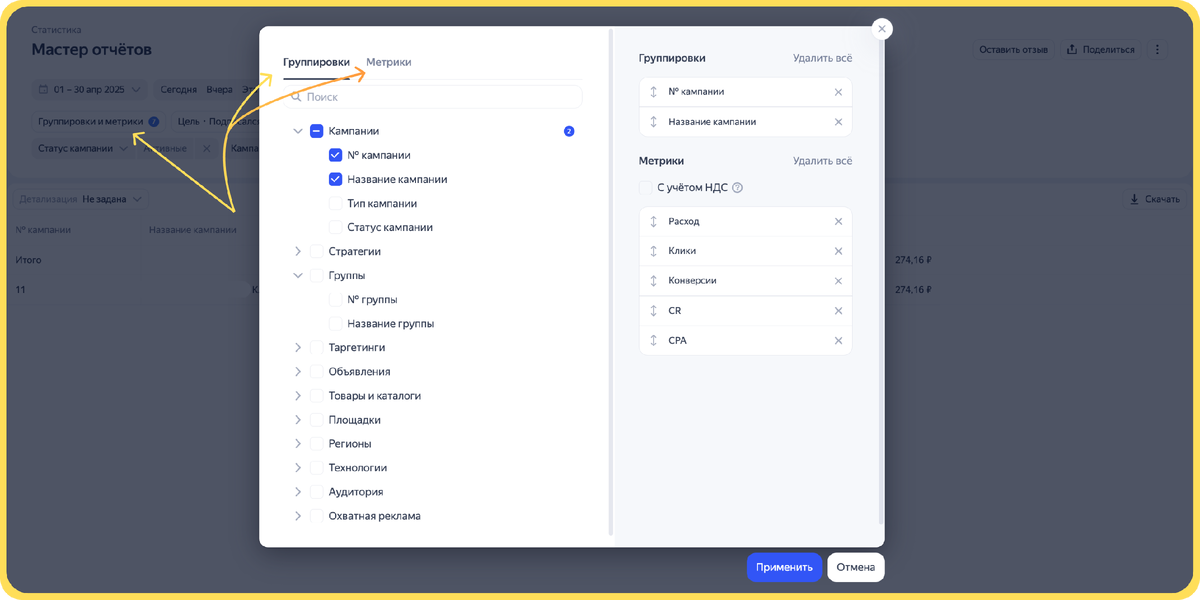Viewport: 1200px width, 600px height.
Task: Check Тип кампании checkbox
Action: pyautogui.click(x=335, y=203)
